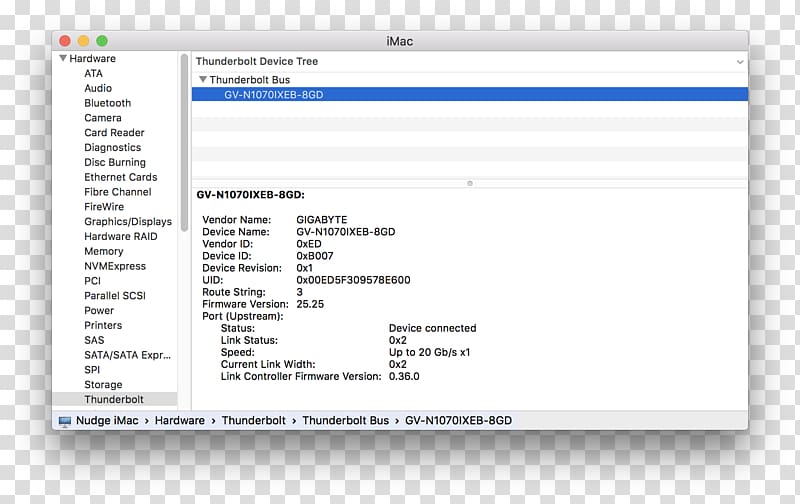Image resolution: width=800 pixels, height=504 pixels.
Task: Click the Device Revision value 0x1
Action: 305,268
